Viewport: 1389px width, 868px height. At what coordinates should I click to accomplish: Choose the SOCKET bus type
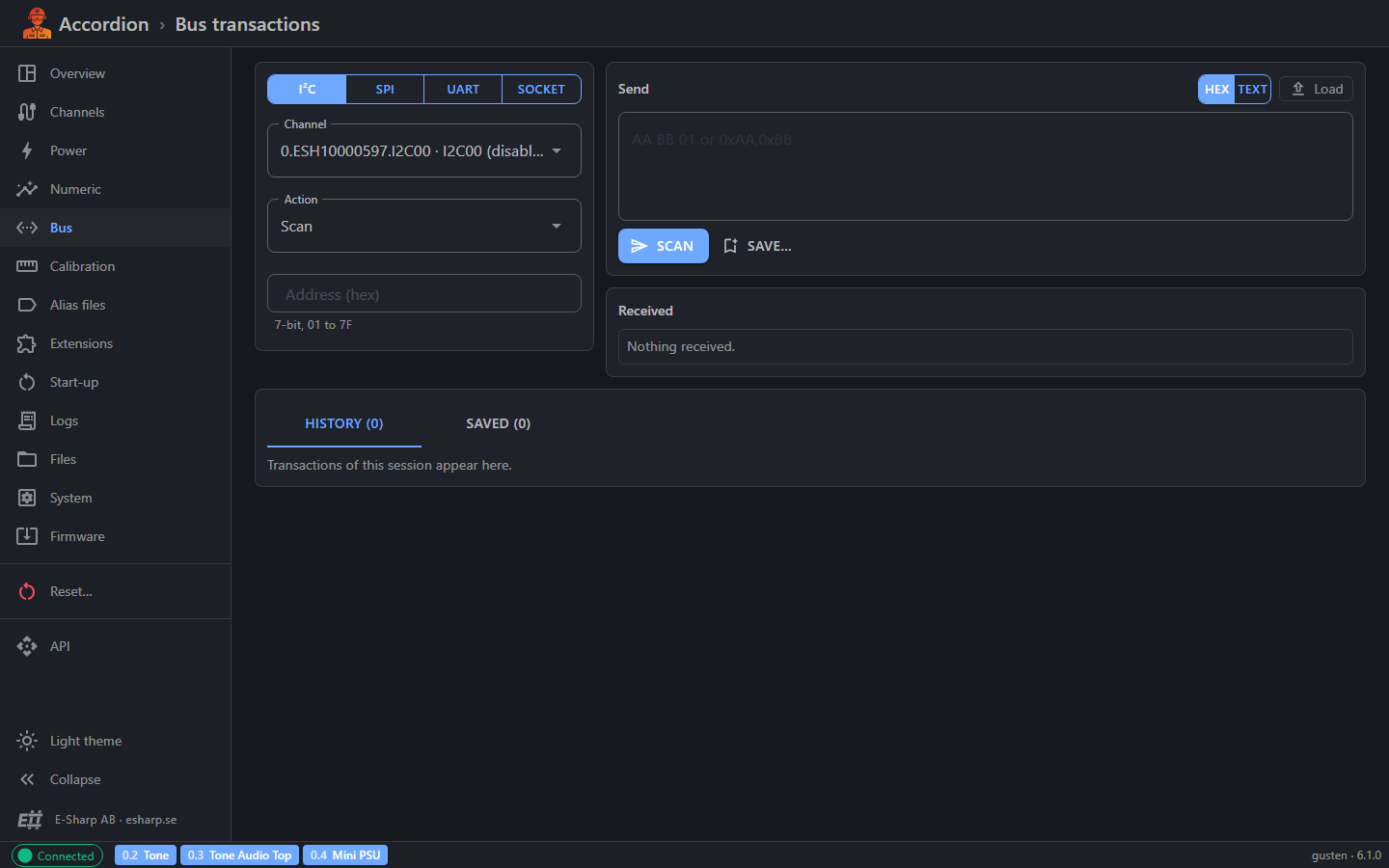tap(541, 89)
